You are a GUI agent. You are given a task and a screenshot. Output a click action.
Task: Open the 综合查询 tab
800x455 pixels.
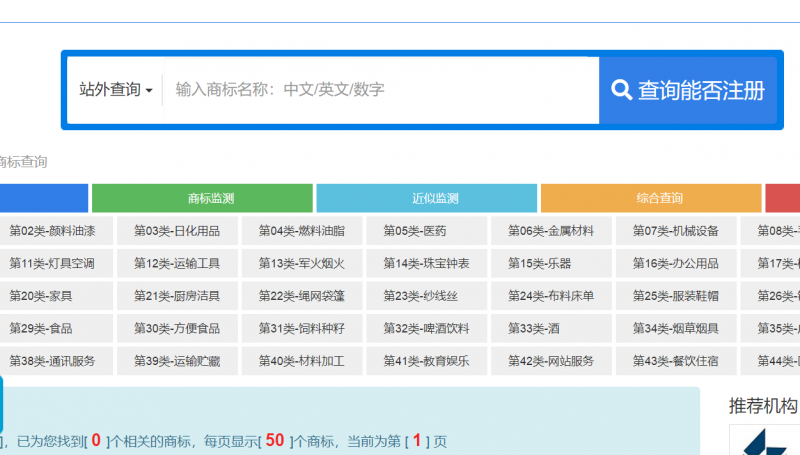[651, 198]
